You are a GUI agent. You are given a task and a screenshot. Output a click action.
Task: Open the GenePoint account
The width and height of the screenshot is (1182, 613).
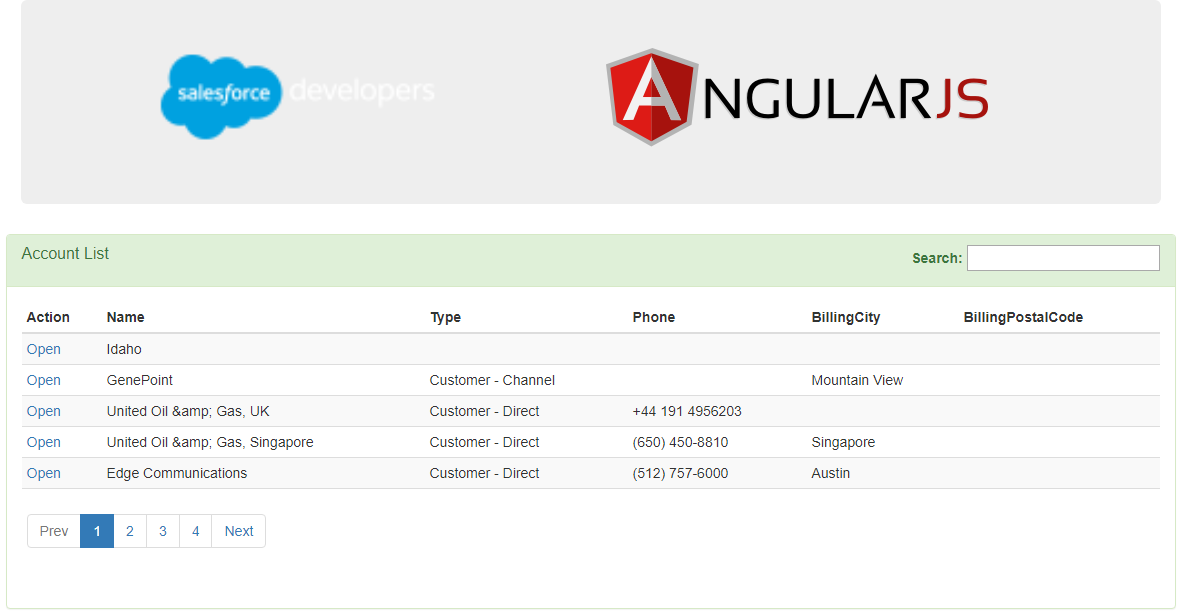tap(44, 380)
